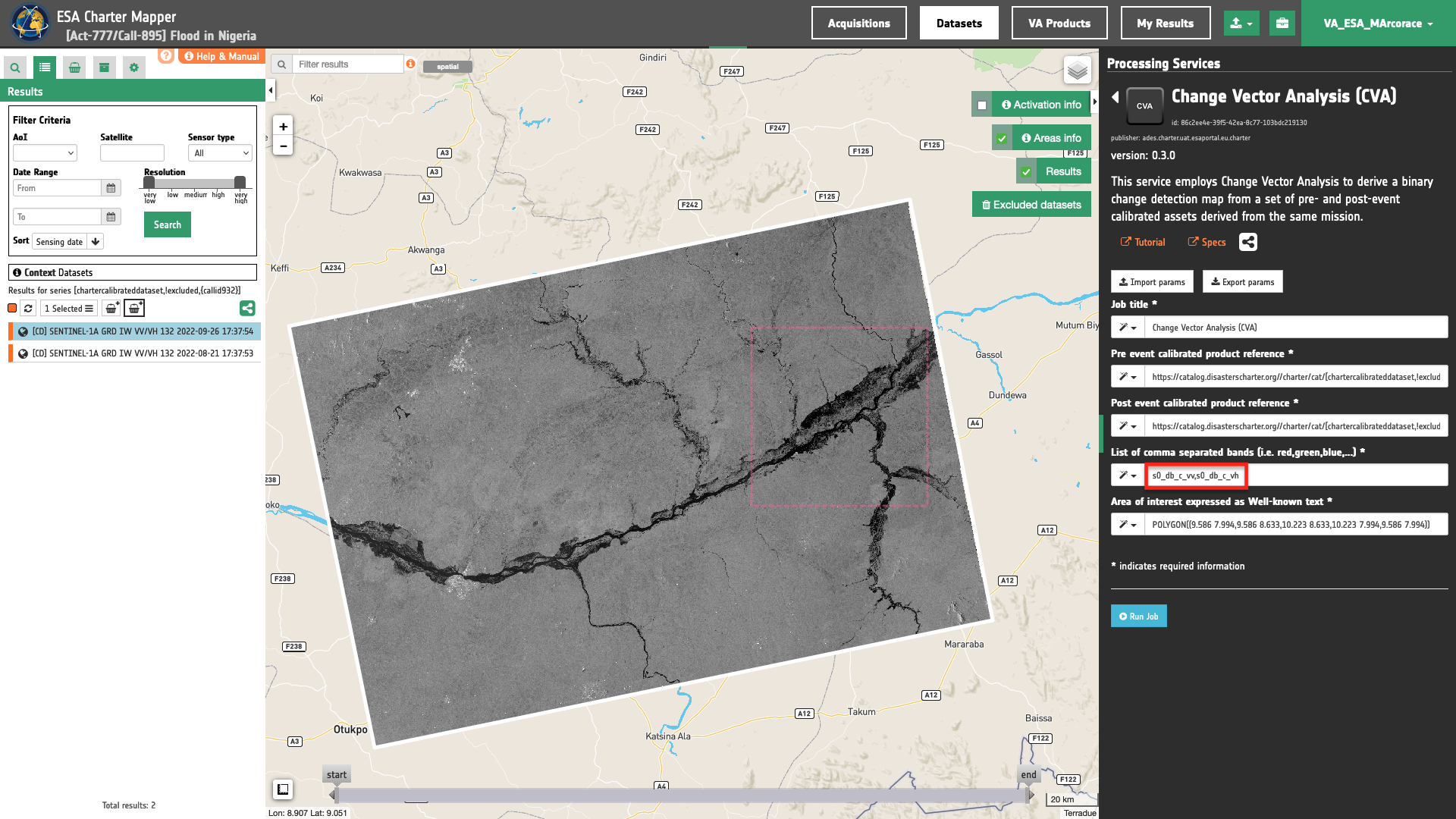This screenshot has width=1456, height=819.
Task: Open the Sort by Sensing date dropdown
Action: (x=60, y=242)
